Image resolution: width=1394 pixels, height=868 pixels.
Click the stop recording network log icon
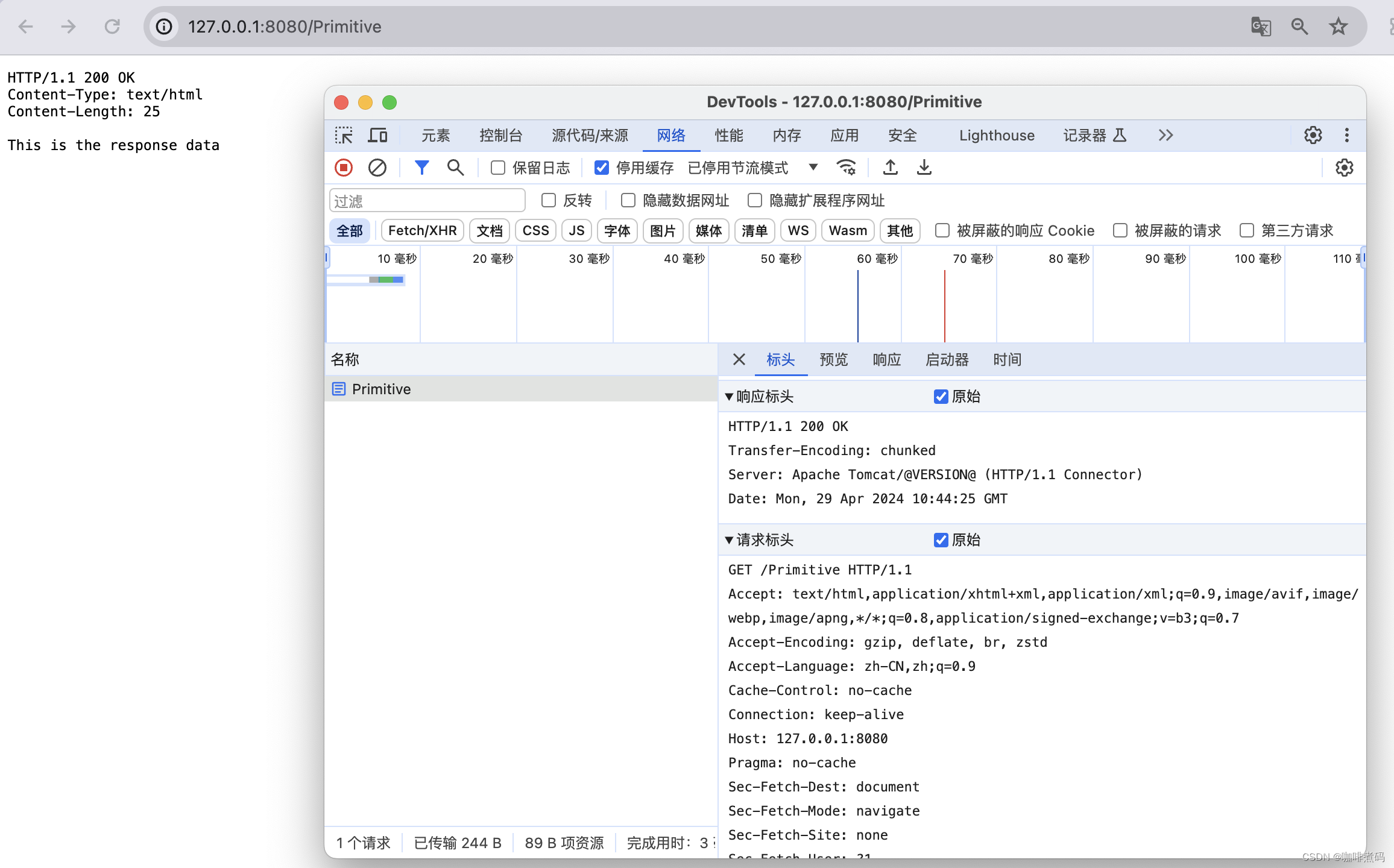point(344,168)
